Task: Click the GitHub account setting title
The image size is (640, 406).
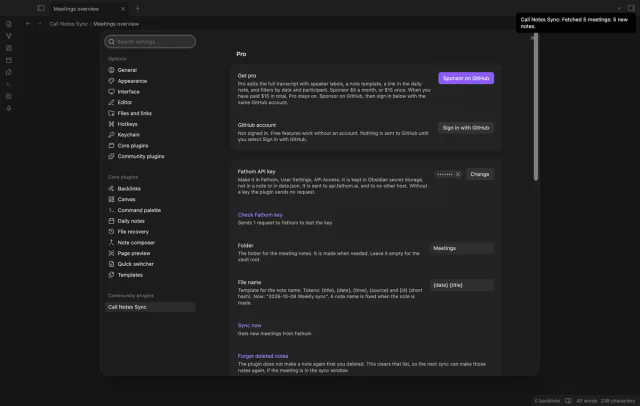Action: point(257,125)
